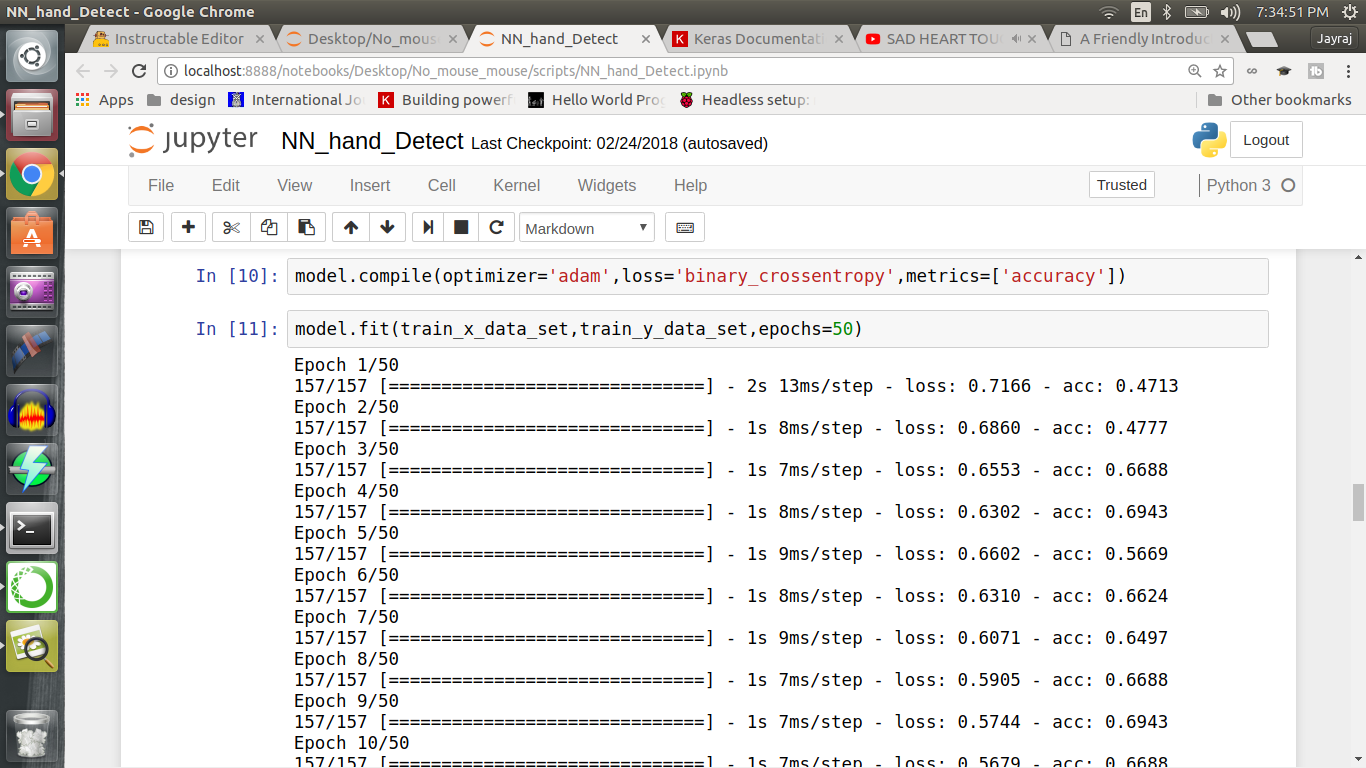
Task: Reload the page in Chrome
Action: [139, 71]
